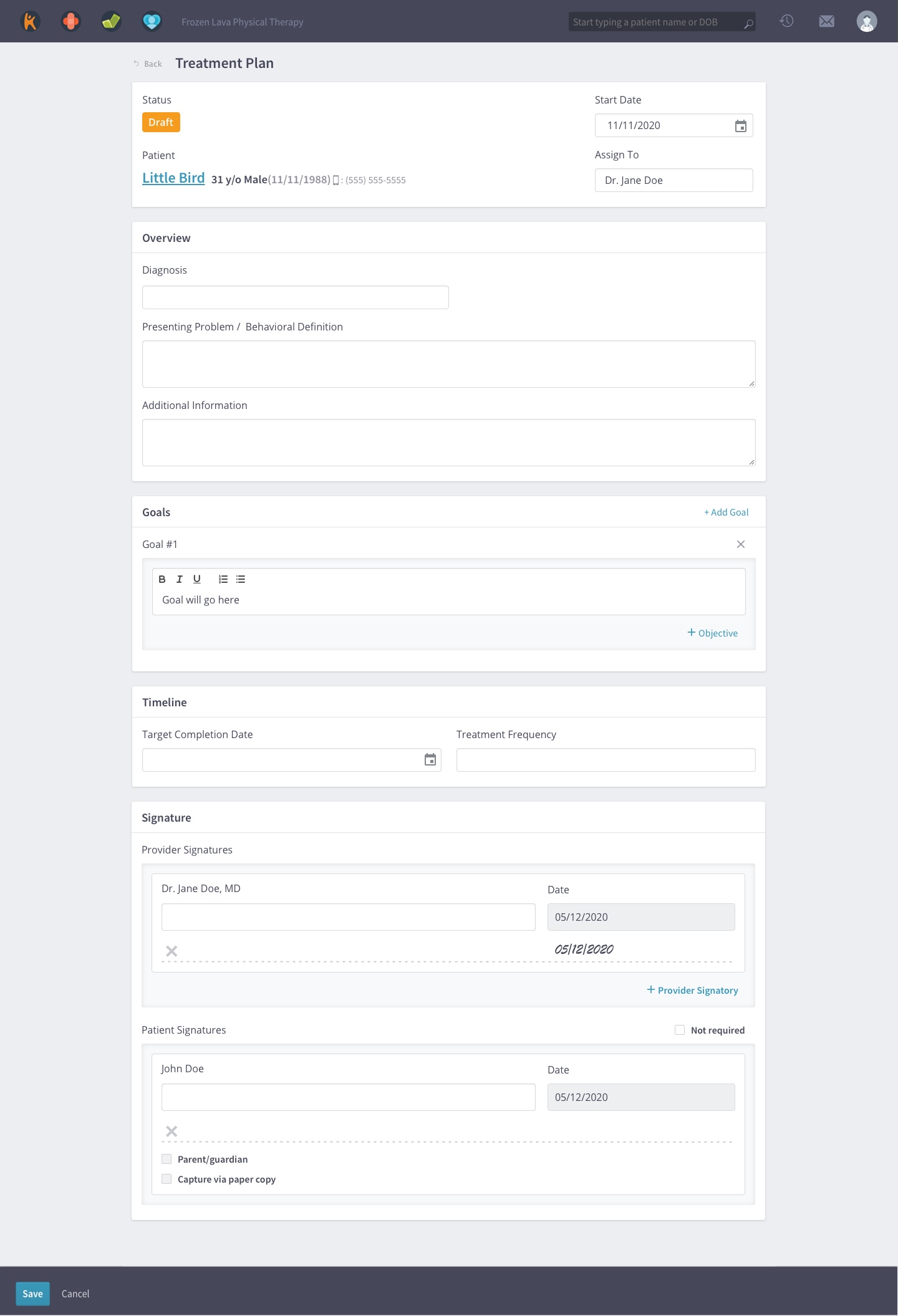Viewport: 898px width, 1316px height.
Task: Insert numbered list in Goal #1
Action: click(223, 579)
